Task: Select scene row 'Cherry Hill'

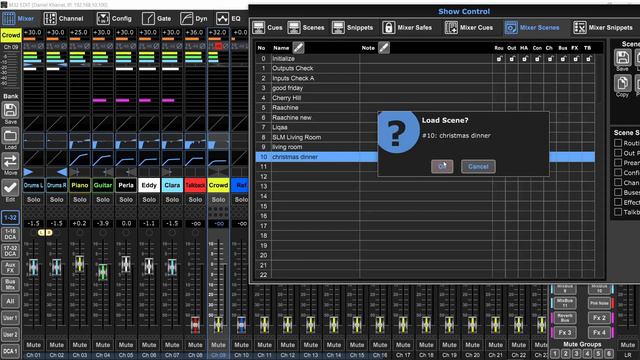Action: (425, 98)
